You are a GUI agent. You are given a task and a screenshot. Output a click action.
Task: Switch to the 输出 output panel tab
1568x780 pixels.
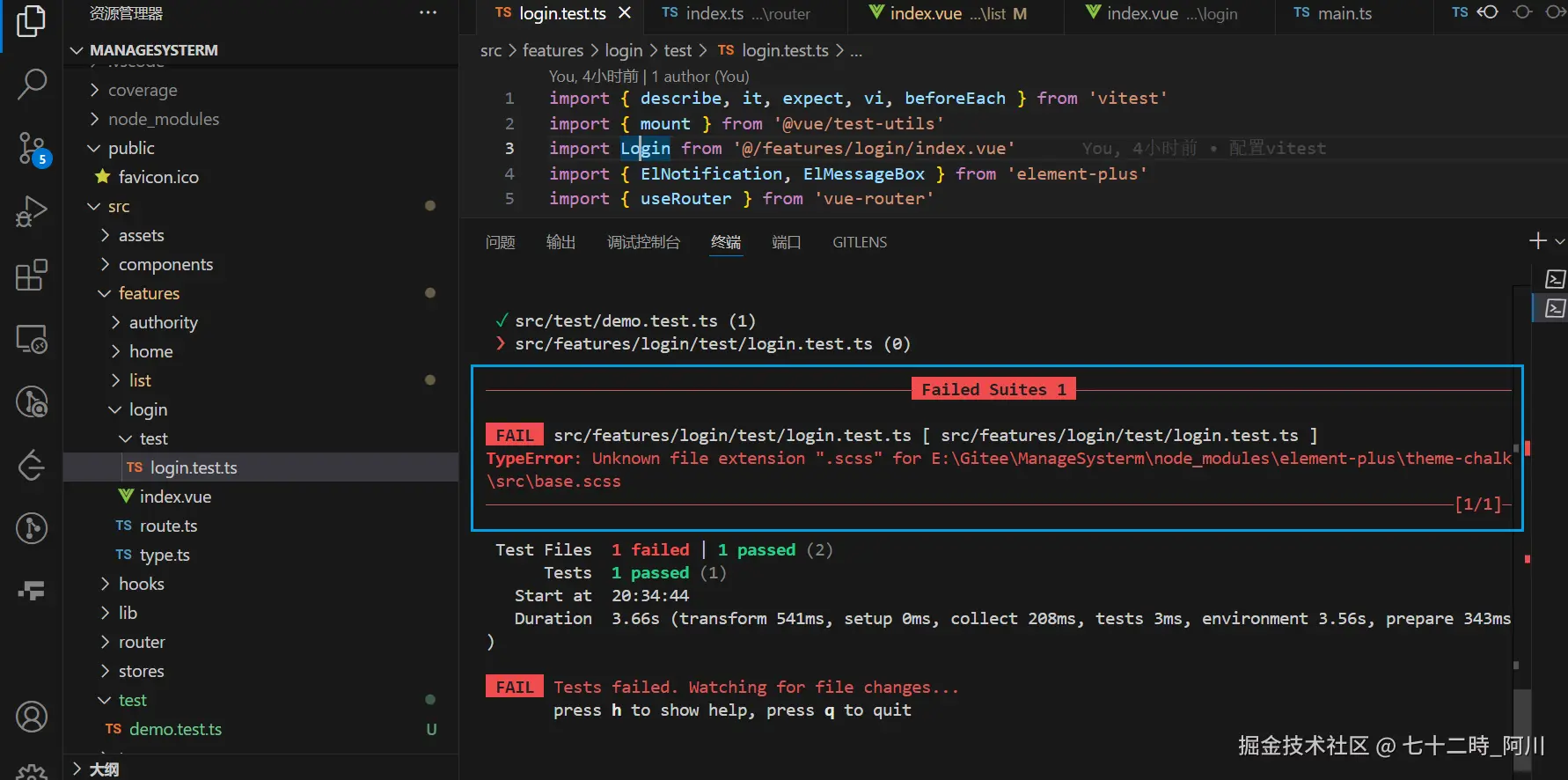[x=561, y=242]
